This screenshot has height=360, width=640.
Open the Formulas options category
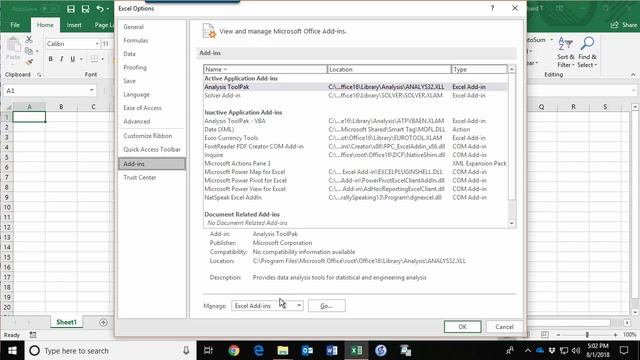pos(136,40)
